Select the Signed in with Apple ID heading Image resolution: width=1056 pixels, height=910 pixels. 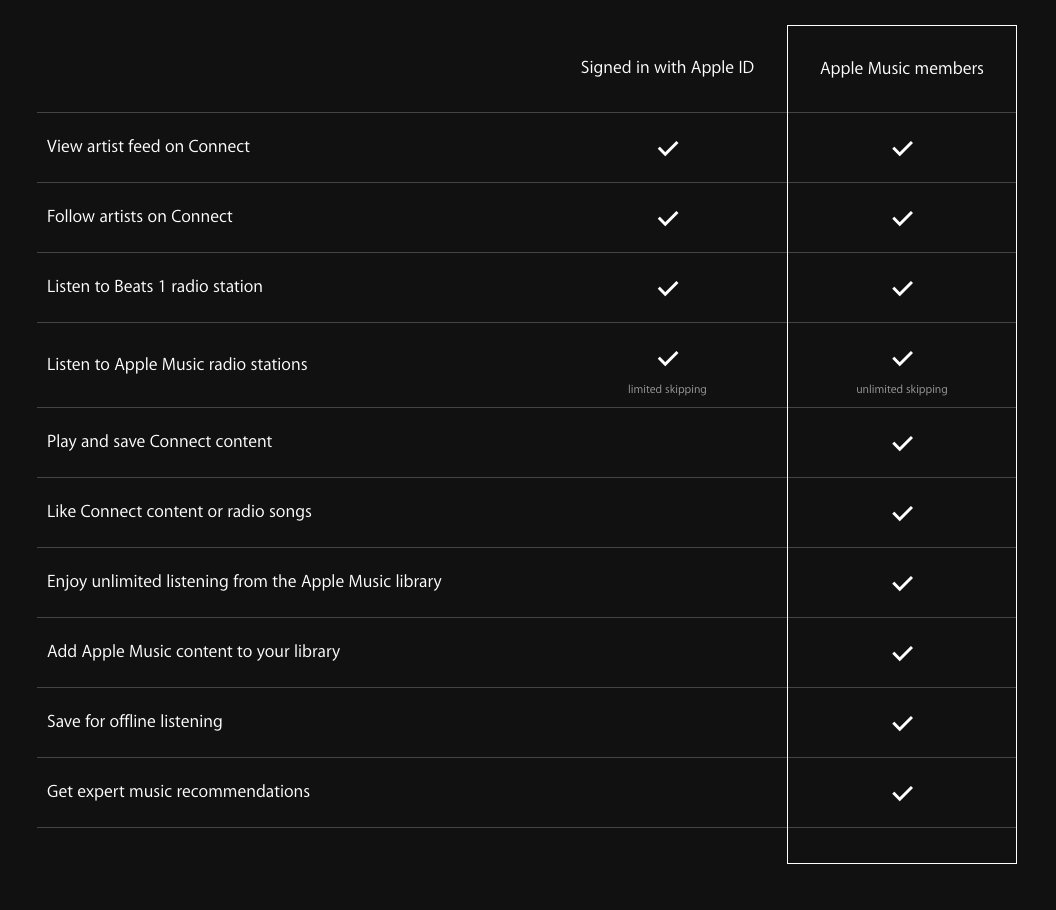[667, 68]
